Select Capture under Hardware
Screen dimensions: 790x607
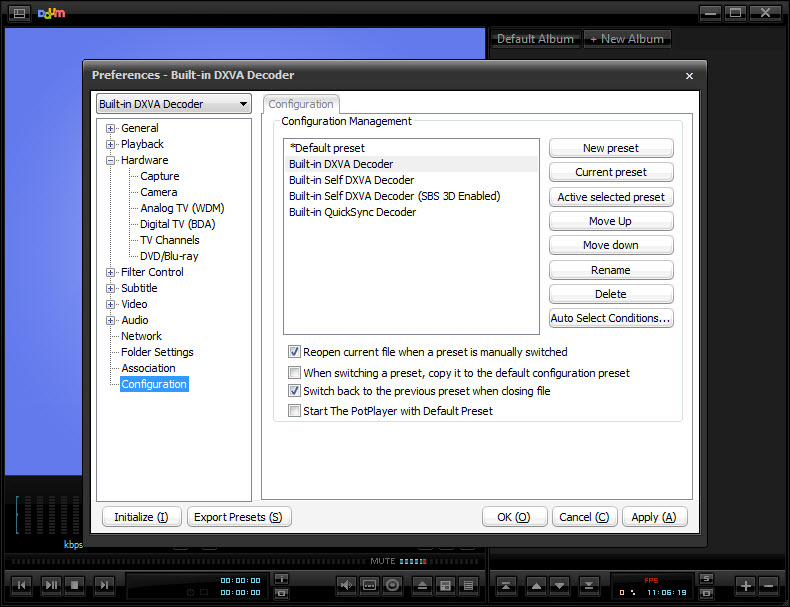160,176
